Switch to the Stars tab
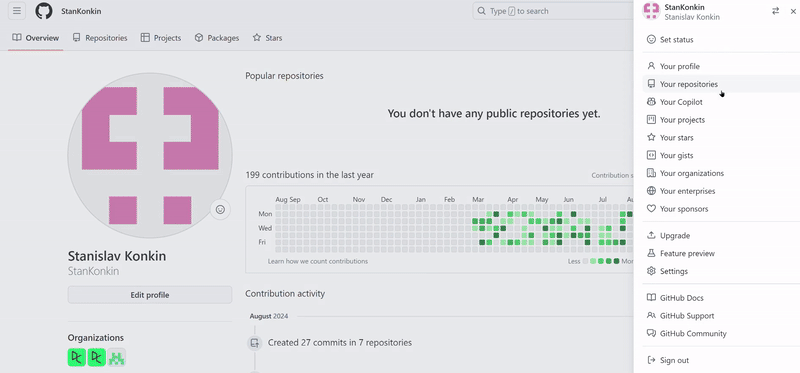This screenshot has width=800, height=373. 267,38
